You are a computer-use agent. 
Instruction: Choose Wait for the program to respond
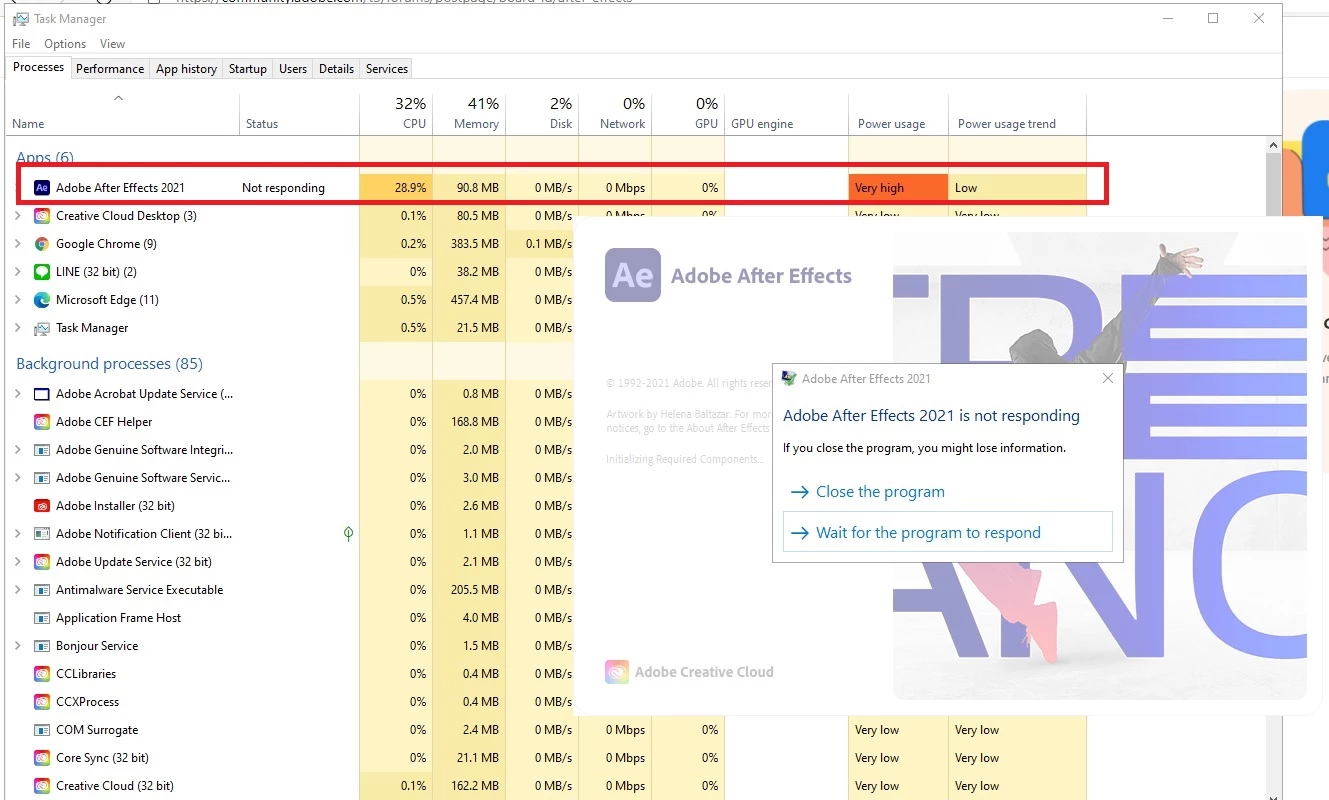click(947, 533)
